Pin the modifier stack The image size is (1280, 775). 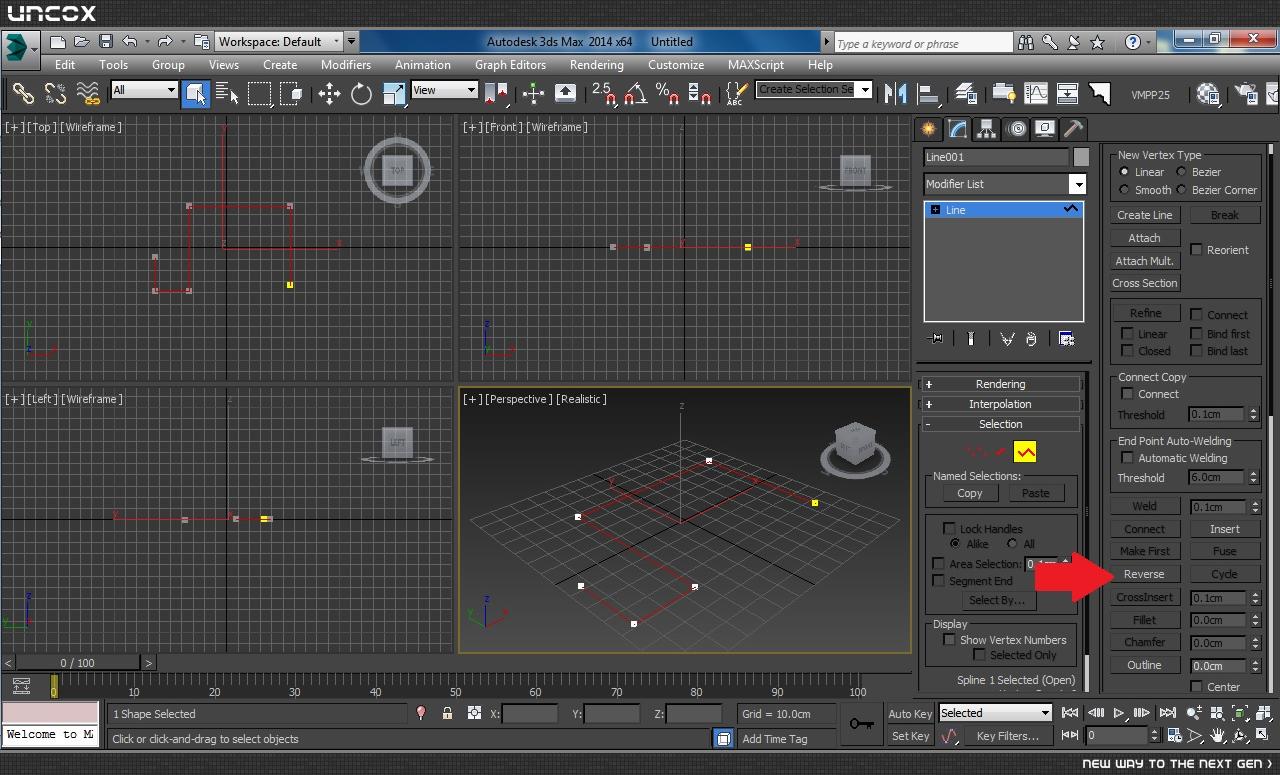936,338
